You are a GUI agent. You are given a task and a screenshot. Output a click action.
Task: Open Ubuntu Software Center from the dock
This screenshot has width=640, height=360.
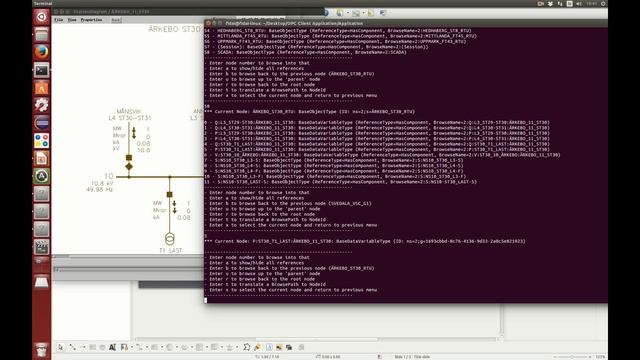[41, 88]
